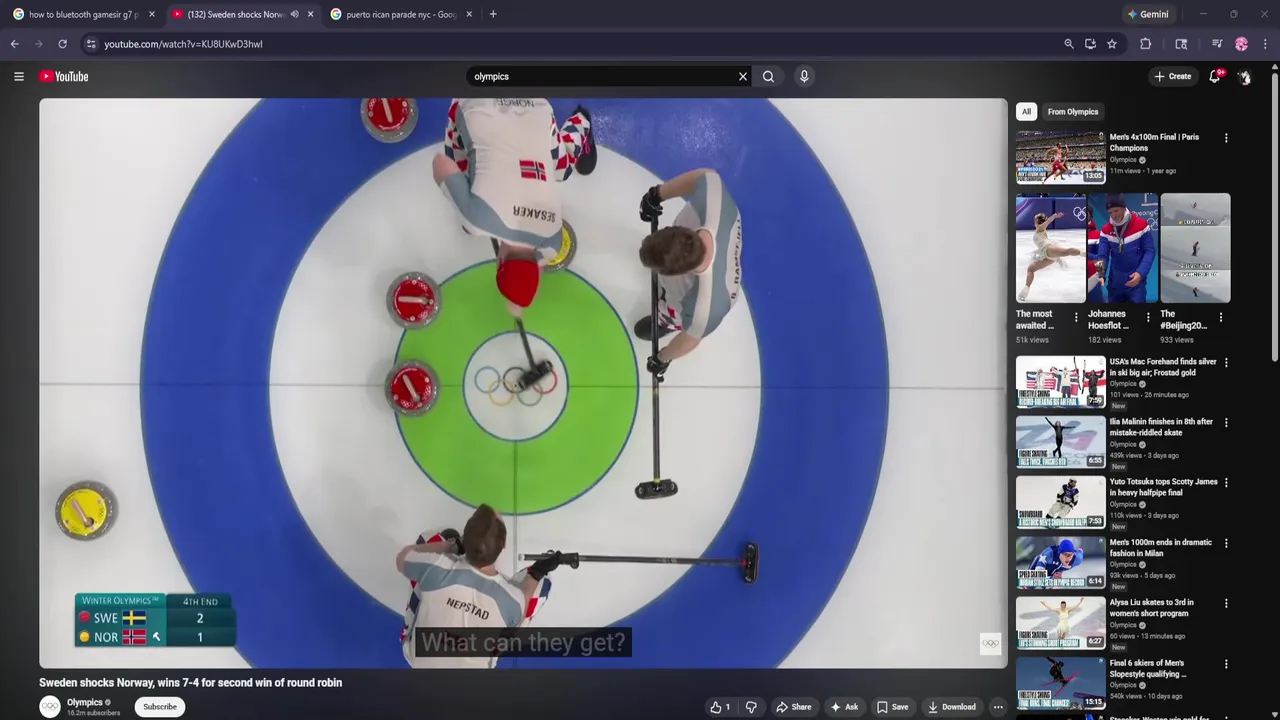
Task: Click the video title text
Action: 190,682
